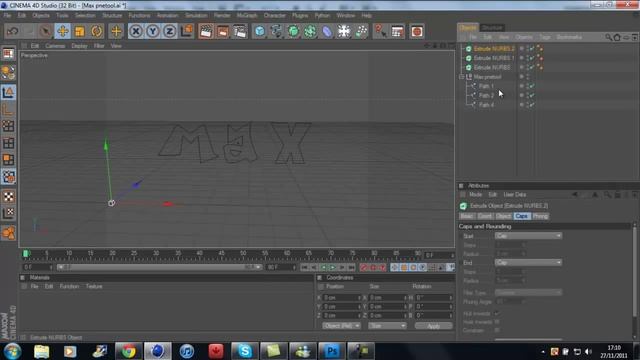This screenshot has width=640, height=360.
Task: Click the timeline preview range slider bar
Action: (159, 267)
